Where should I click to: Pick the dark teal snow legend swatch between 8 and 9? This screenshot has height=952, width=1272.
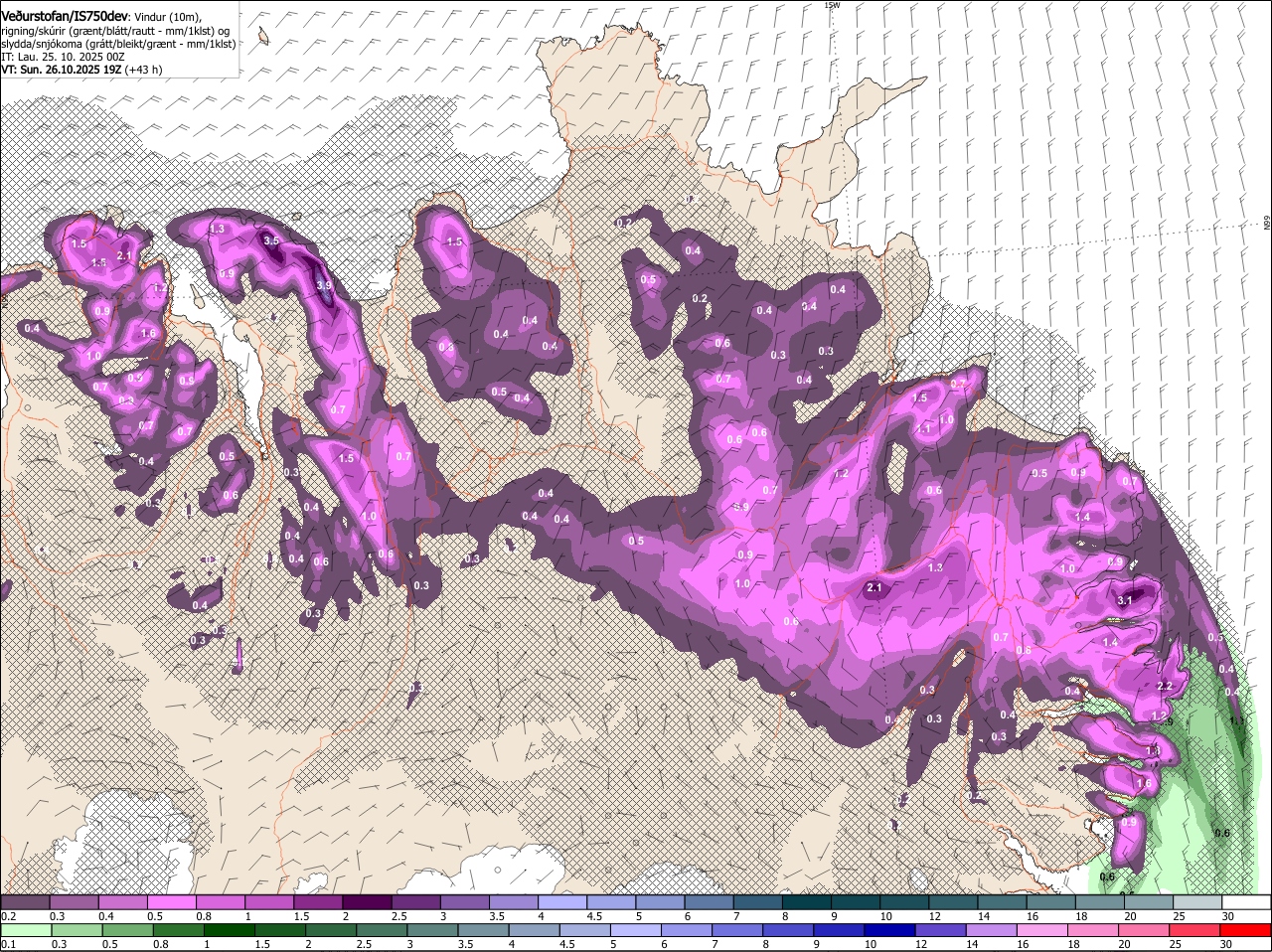(x=807, y=901)
